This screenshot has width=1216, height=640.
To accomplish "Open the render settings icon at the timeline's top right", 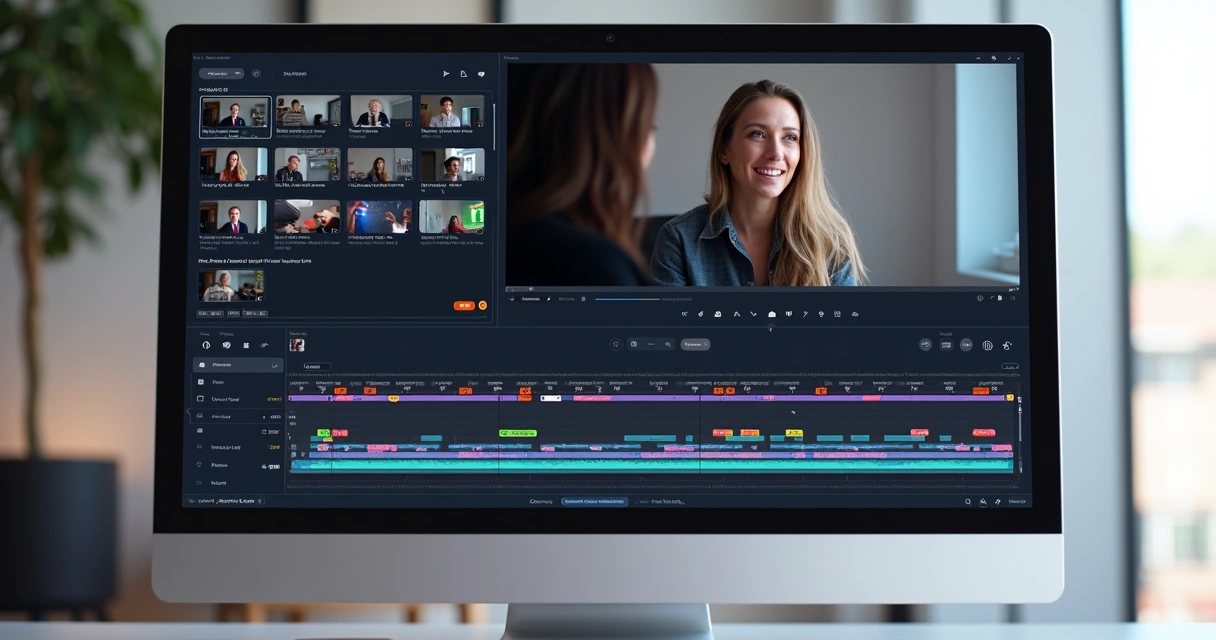I will [x=1006, y=345].
